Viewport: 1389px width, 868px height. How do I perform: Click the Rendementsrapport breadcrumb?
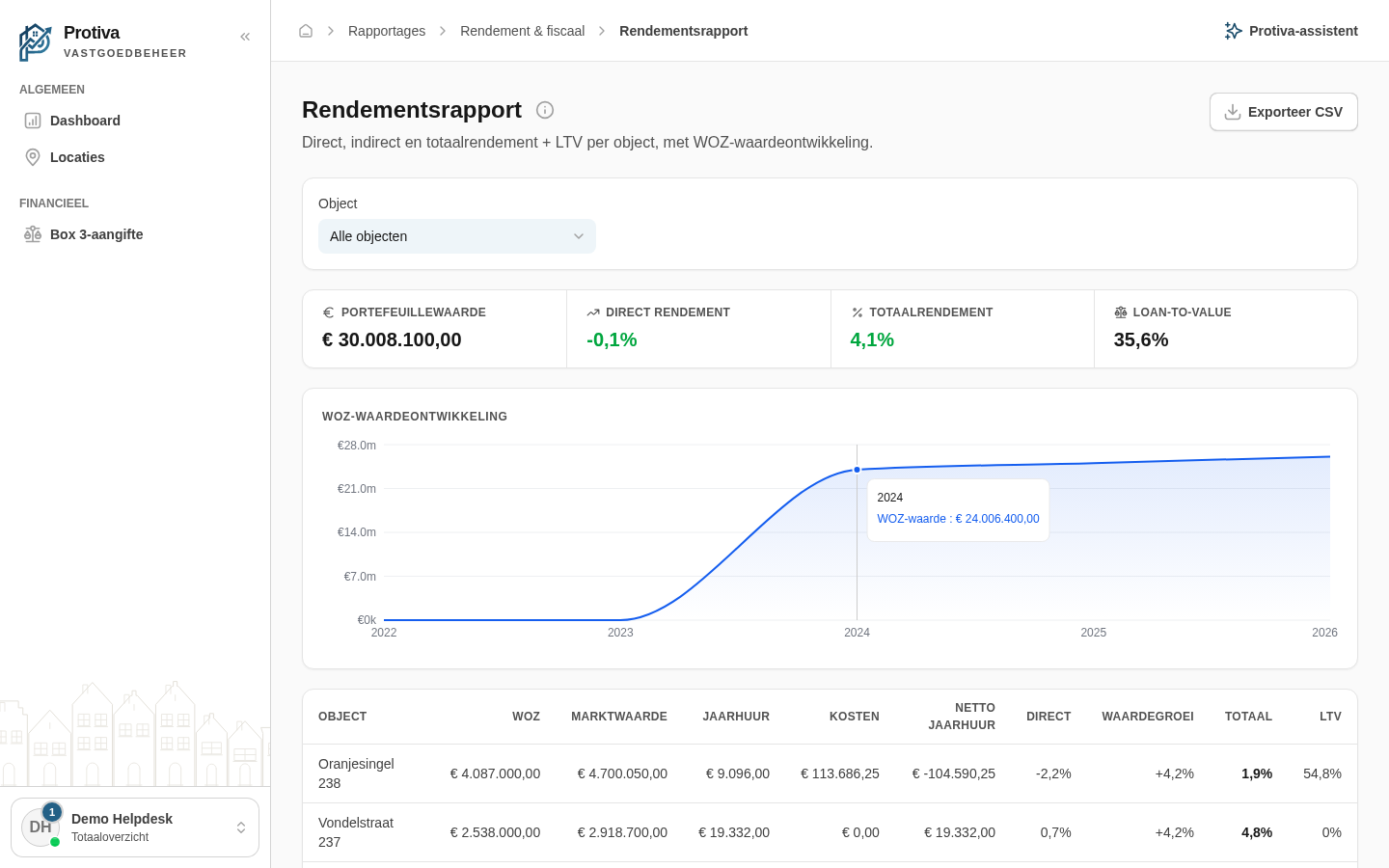(x=684, y=31)
